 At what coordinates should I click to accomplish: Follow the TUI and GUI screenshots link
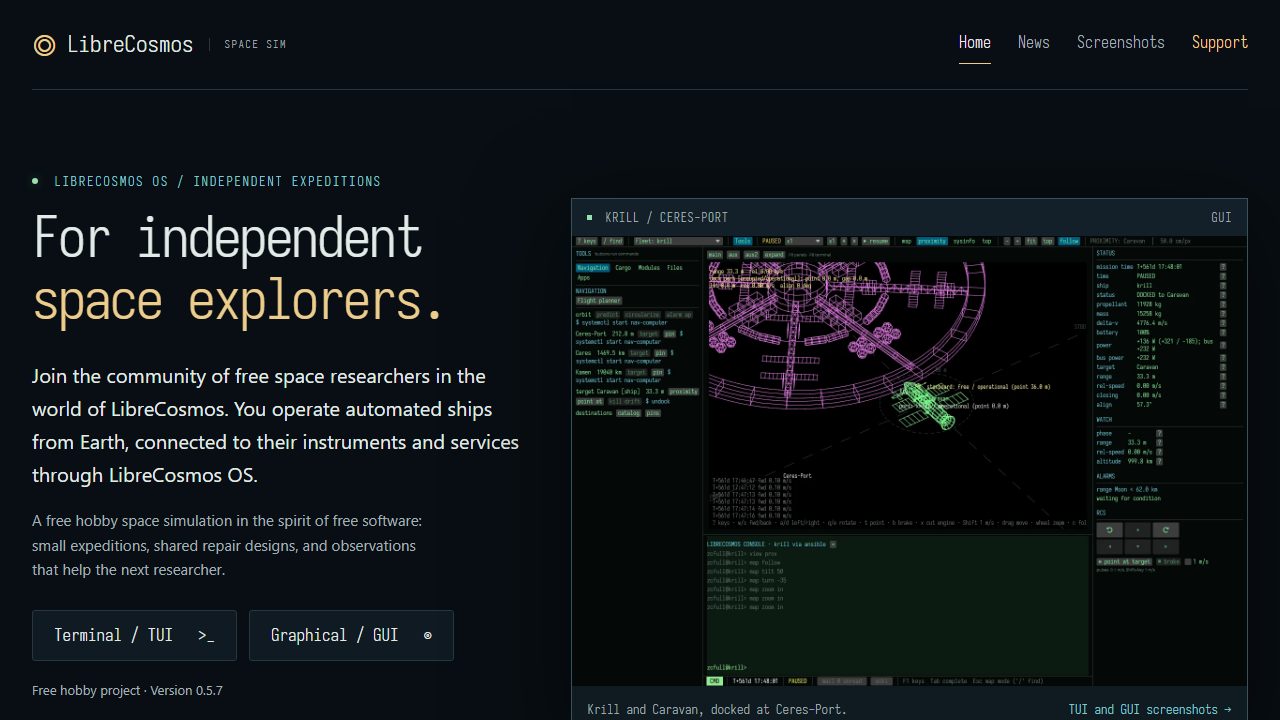pyautogui.click(x=1150, y=709)
